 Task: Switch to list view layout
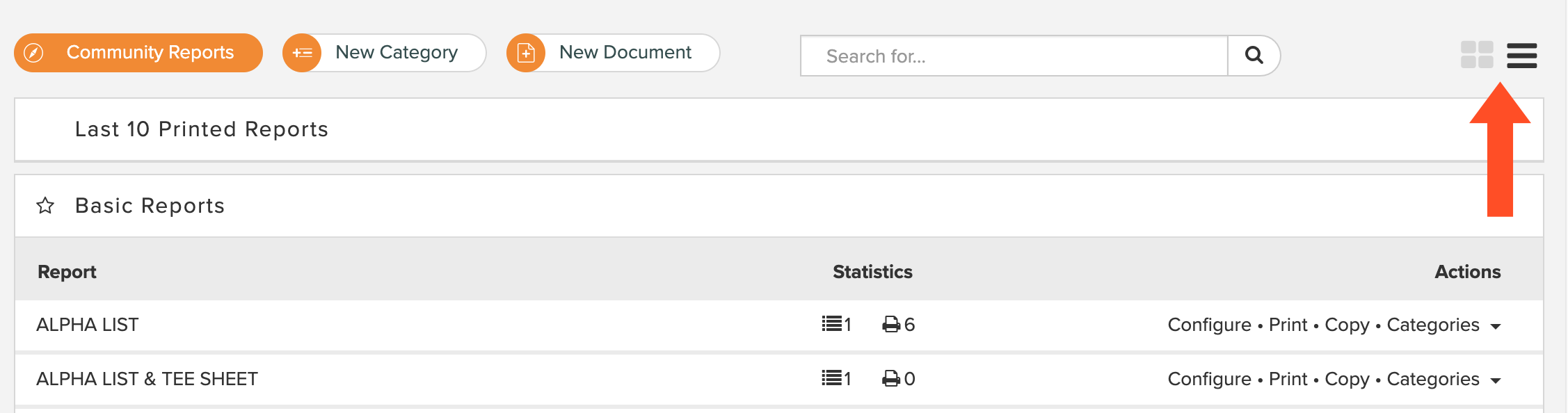tap(1522, 55)
